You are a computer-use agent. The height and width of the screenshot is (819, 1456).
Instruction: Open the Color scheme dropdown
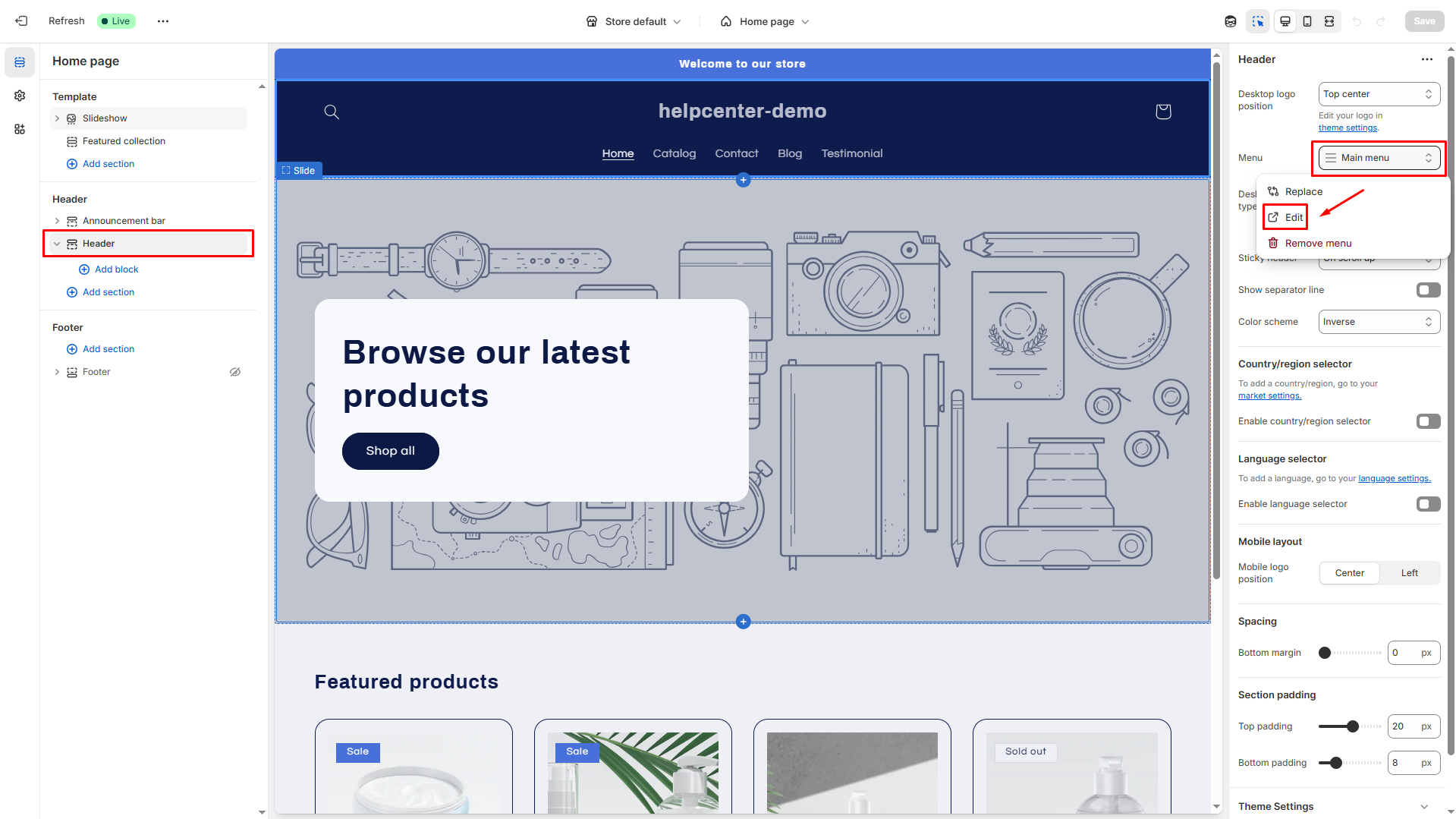1379,322
